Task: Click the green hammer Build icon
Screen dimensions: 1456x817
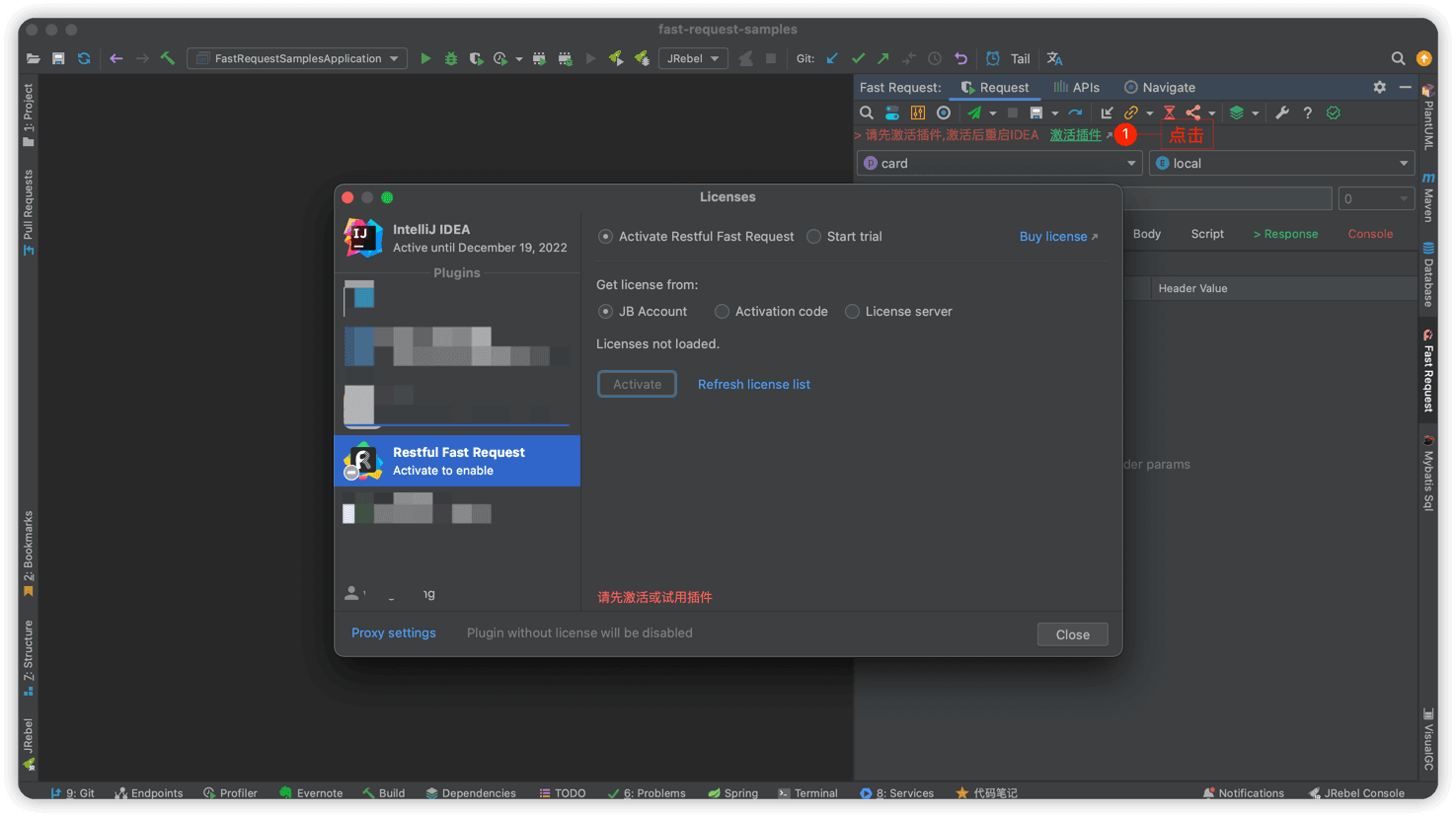Action: tap(168, 58)
